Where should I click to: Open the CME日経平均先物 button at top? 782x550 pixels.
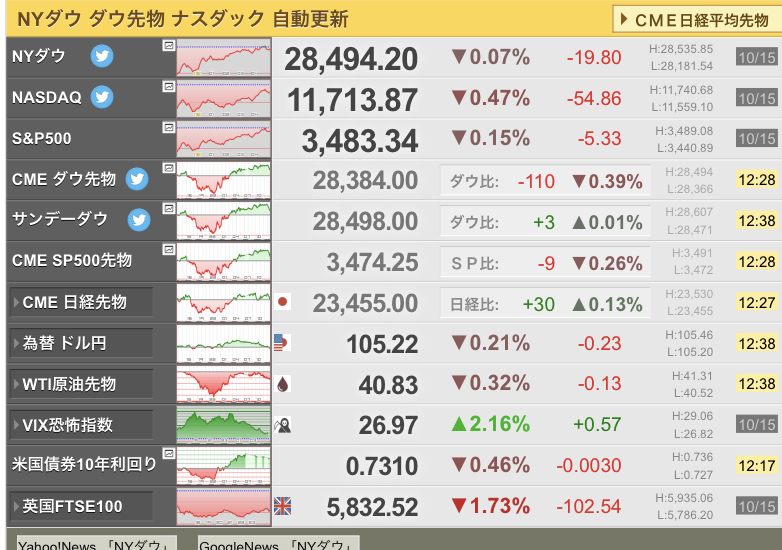click(696, 19)
